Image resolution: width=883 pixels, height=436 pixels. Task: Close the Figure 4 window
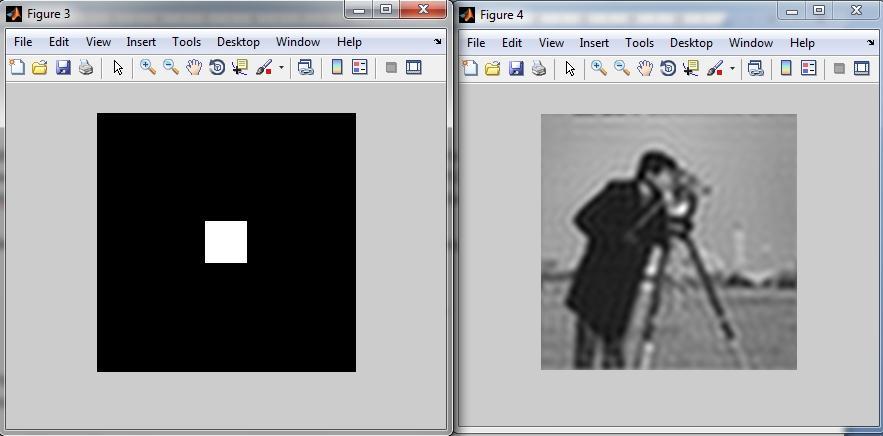[x=857, y=10]
